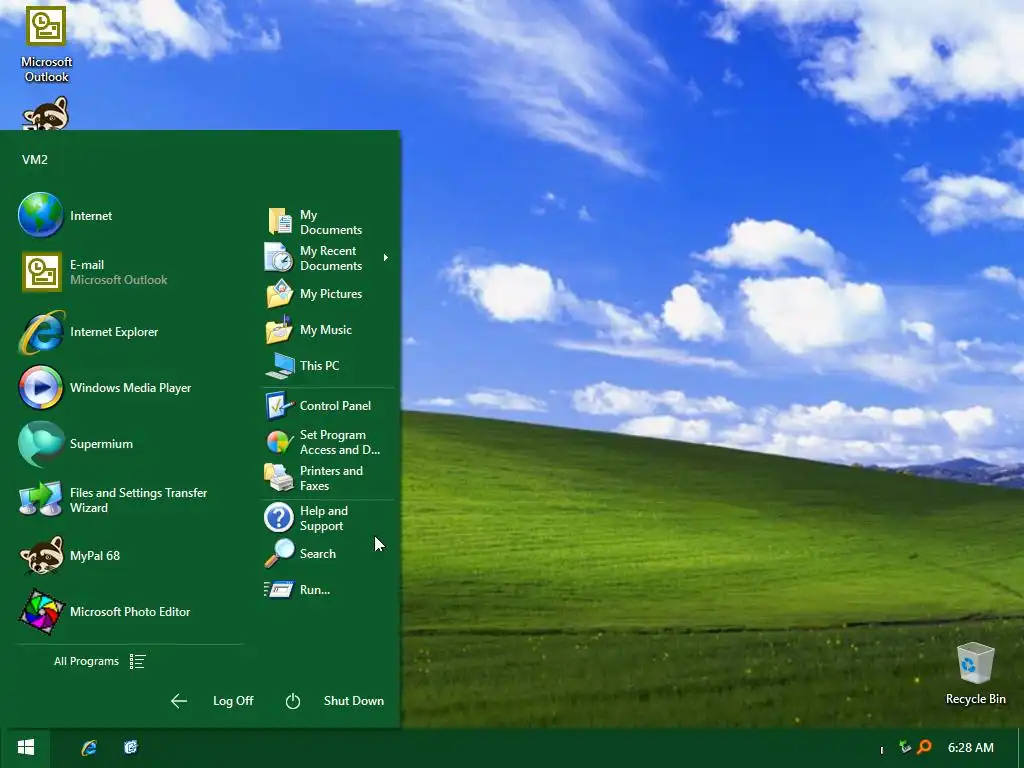1024x768 pixels.
Task: Click second pinned taskbar icon next to IE
Action: tap(131, 747)
